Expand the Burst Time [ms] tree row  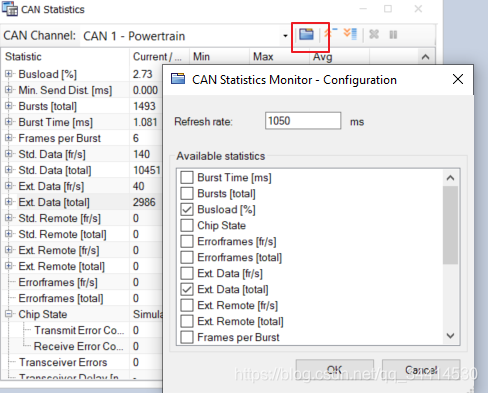tap(9, 122)
